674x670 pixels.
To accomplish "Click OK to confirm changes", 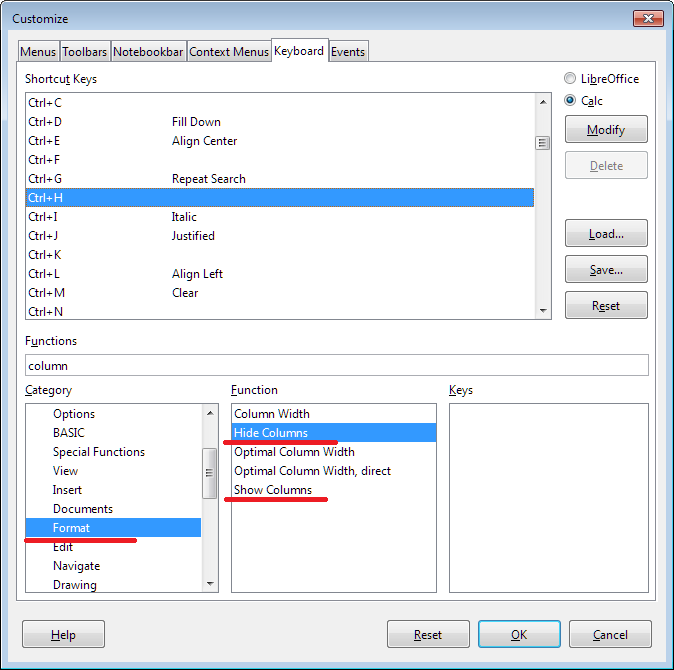I will 518,635.
